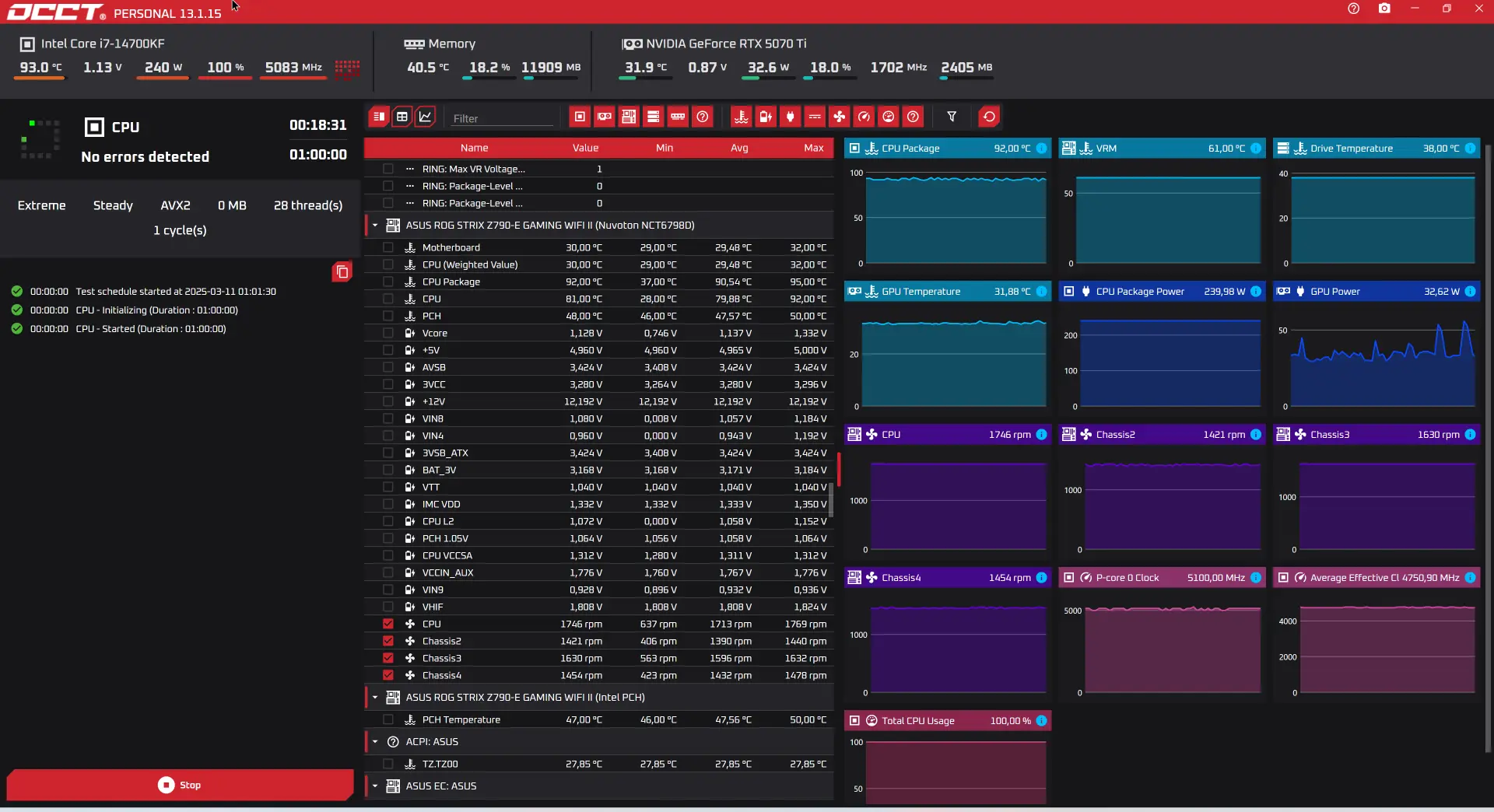The height and width of the screenshot is (812, 1494).
Task: Switch to graph-only monitoring view
Action: [426, 117]
